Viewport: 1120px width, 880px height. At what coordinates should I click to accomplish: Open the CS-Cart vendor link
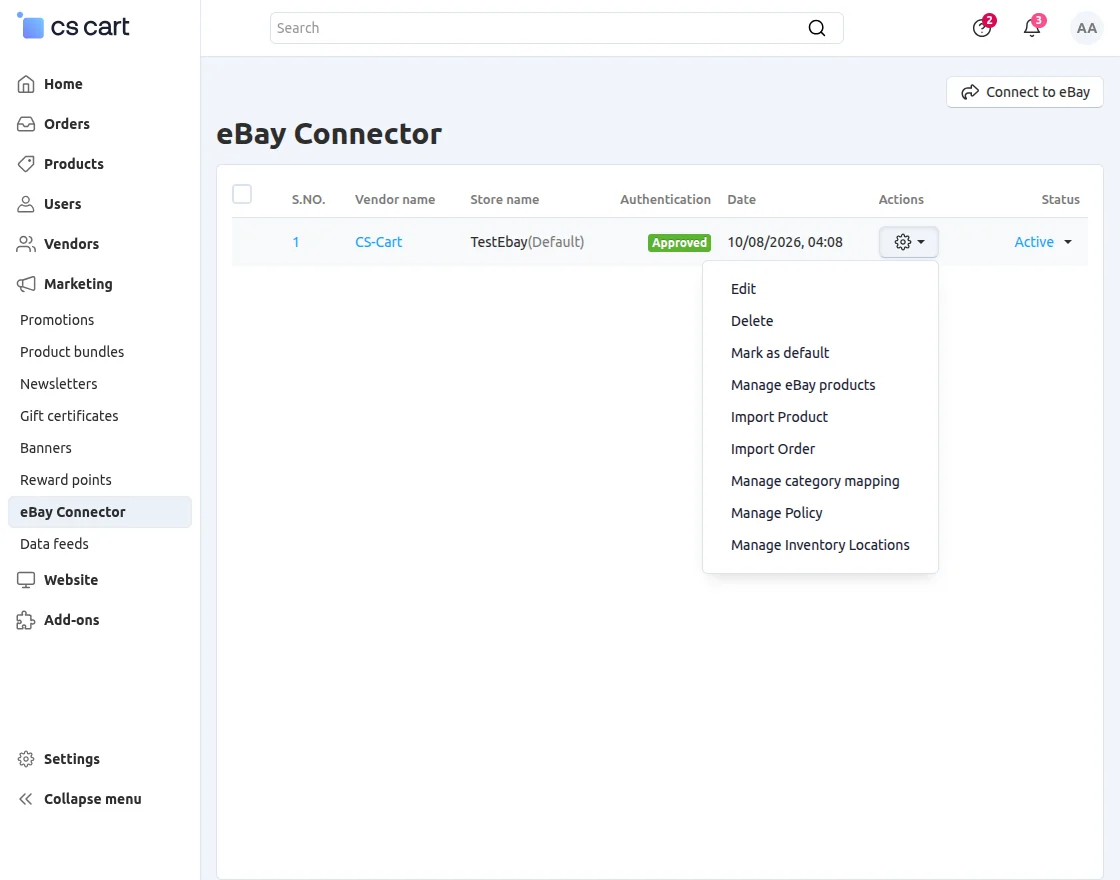coord(379,242)
